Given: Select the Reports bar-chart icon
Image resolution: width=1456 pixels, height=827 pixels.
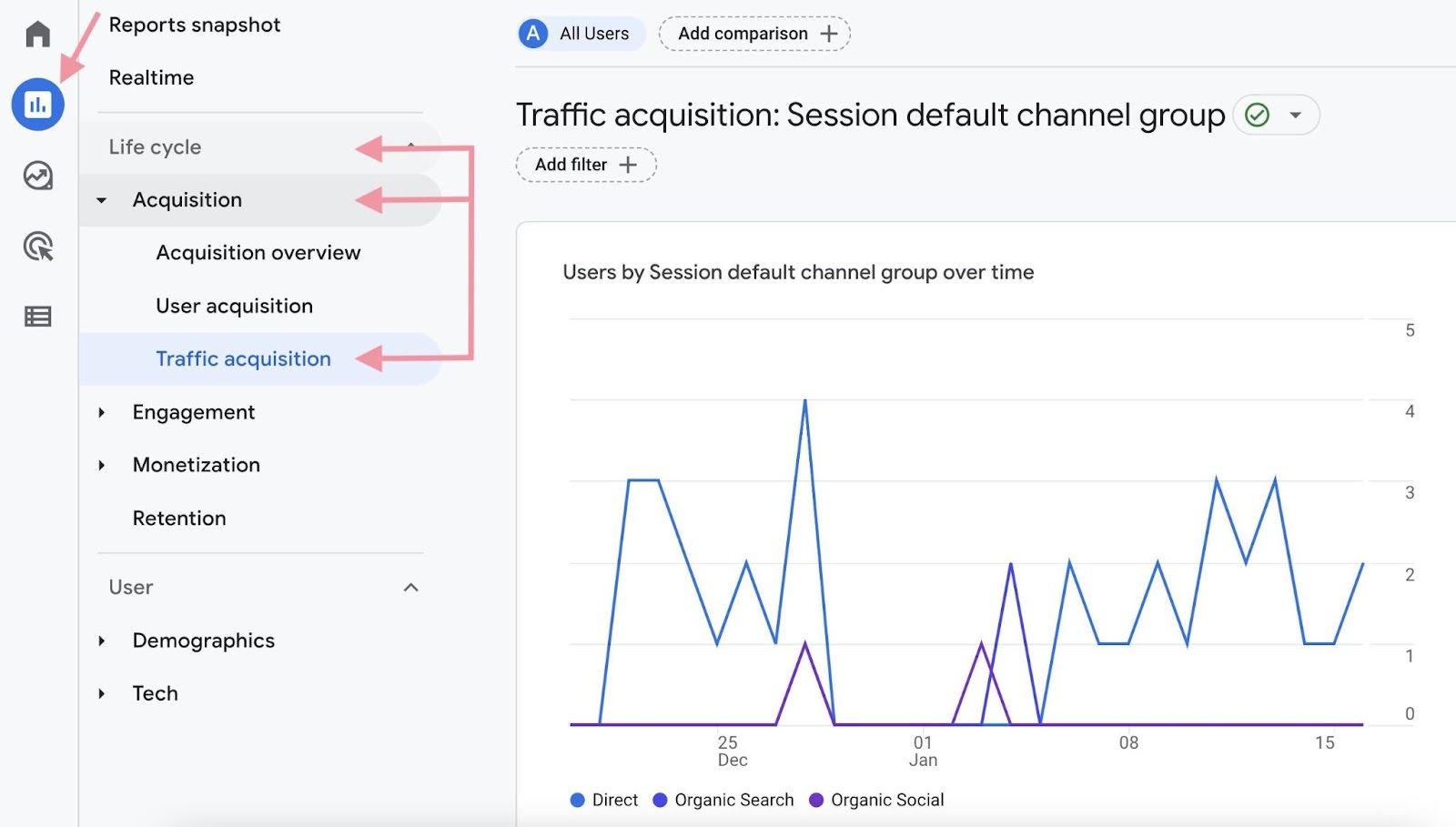Looking at the screenshot, I should tap(36, 104).
